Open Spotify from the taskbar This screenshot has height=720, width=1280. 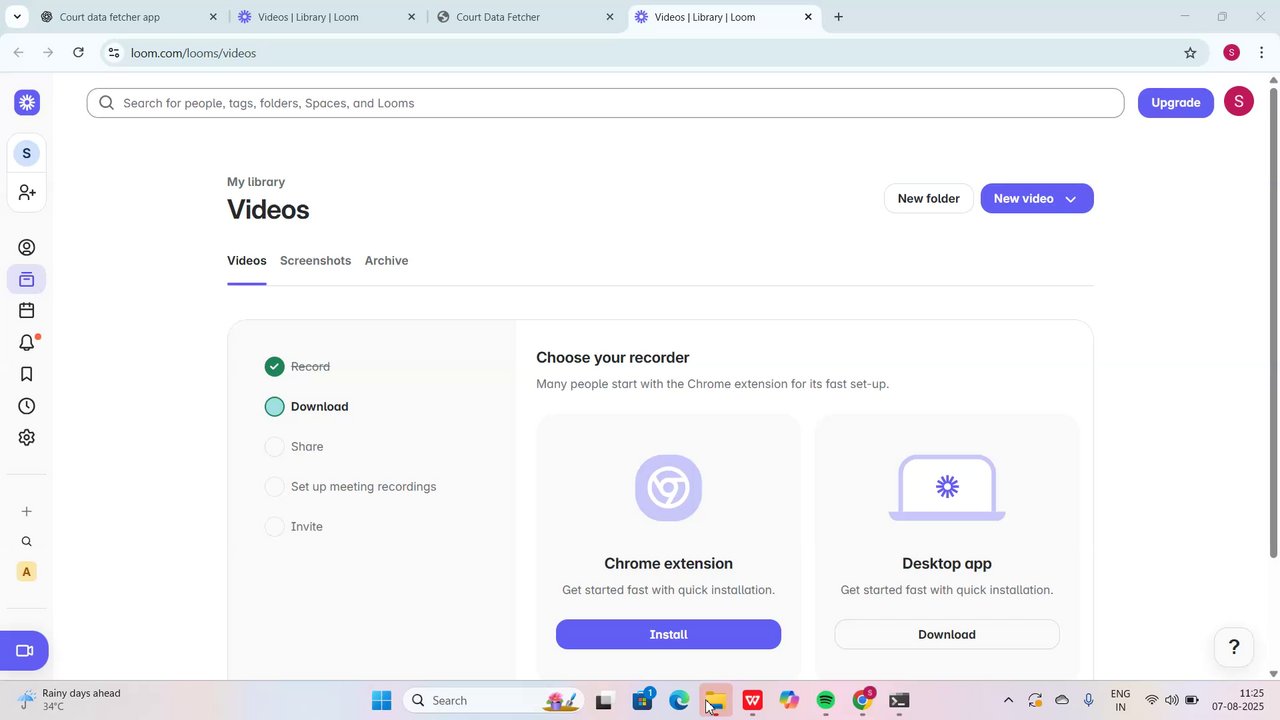(826, 700)
